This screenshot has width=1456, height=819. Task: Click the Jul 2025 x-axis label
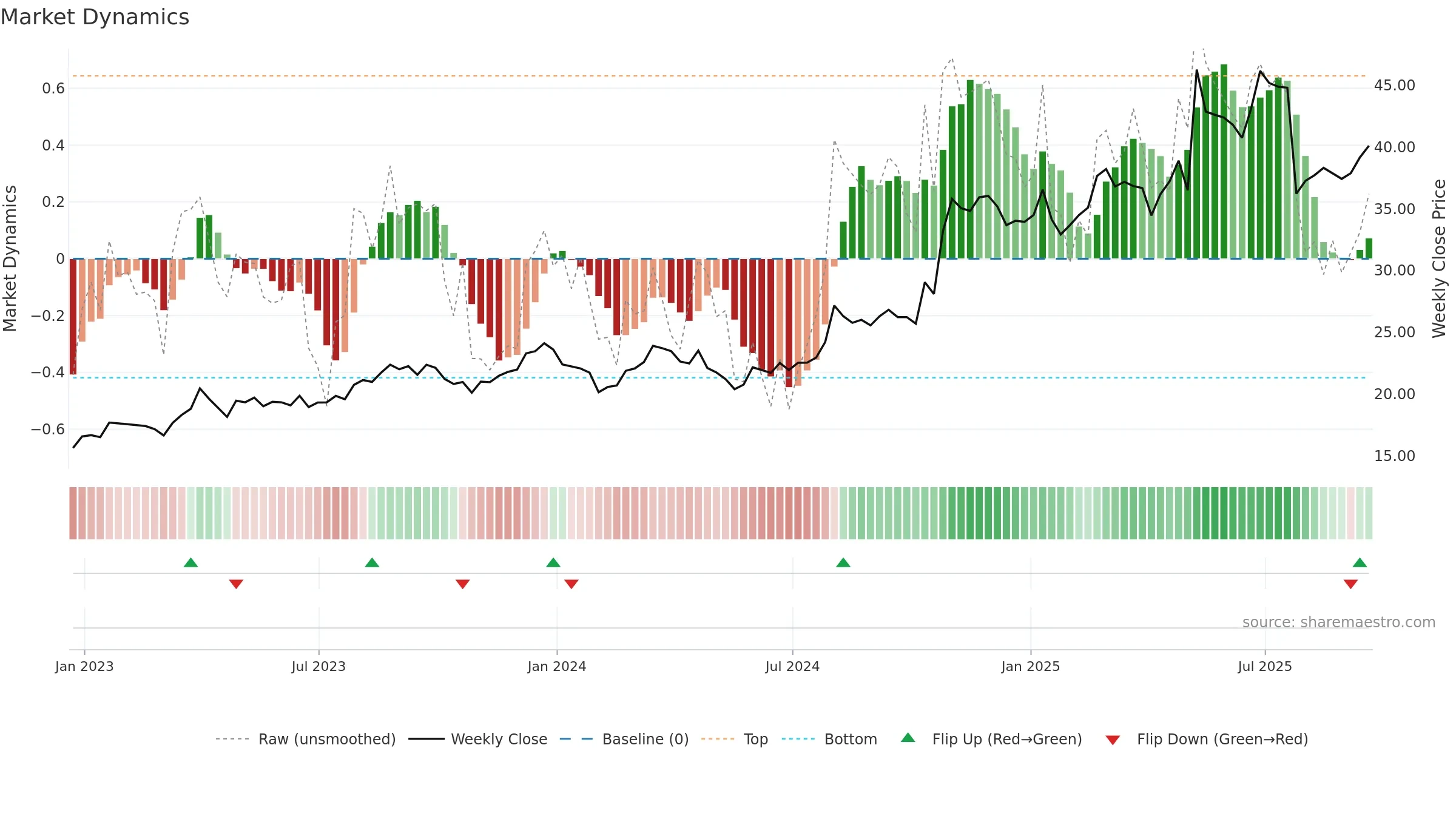tap(1265, 666)
